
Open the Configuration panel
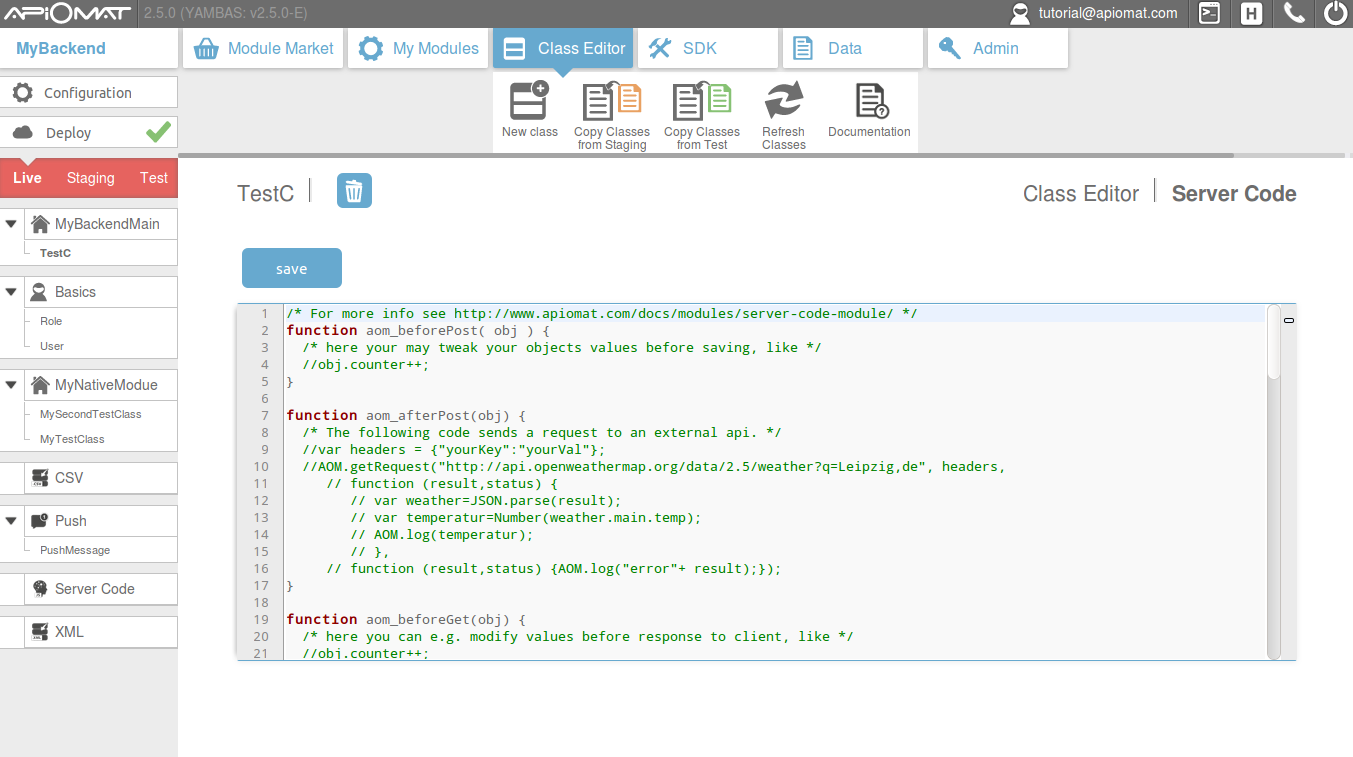[89, 93]
